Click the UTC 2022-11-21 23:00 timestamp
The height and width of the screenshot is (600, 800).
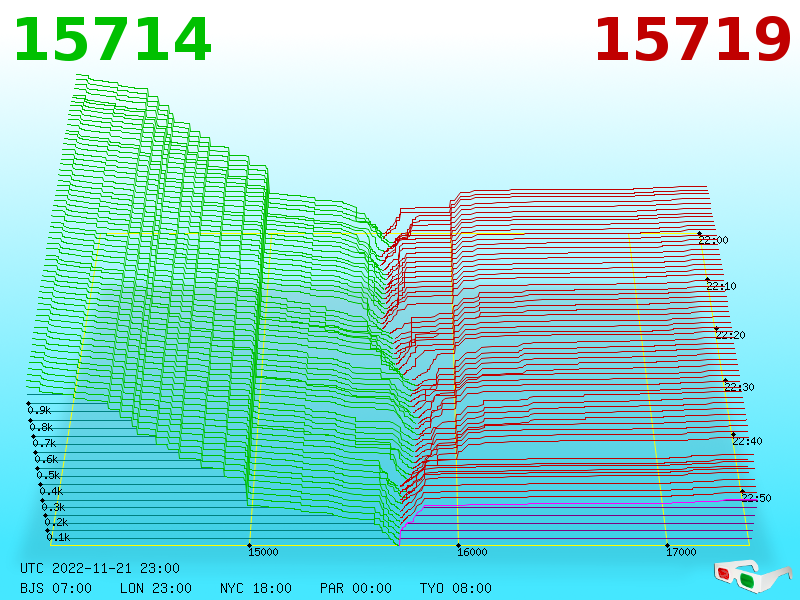(x=100, y=568)
